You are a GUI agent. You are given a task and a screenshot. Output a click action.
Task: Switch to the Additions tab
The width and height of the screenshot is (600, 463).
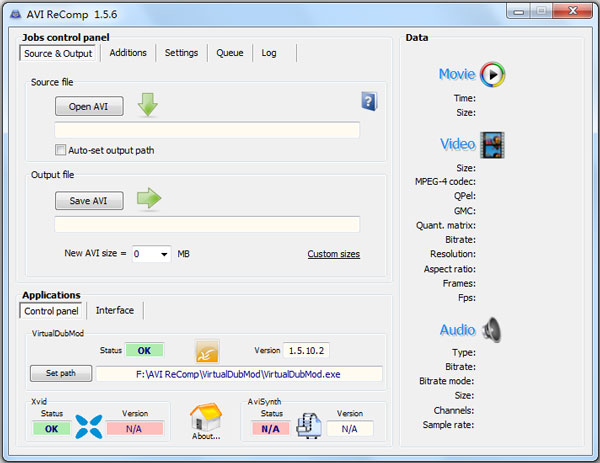pos(128,53)
